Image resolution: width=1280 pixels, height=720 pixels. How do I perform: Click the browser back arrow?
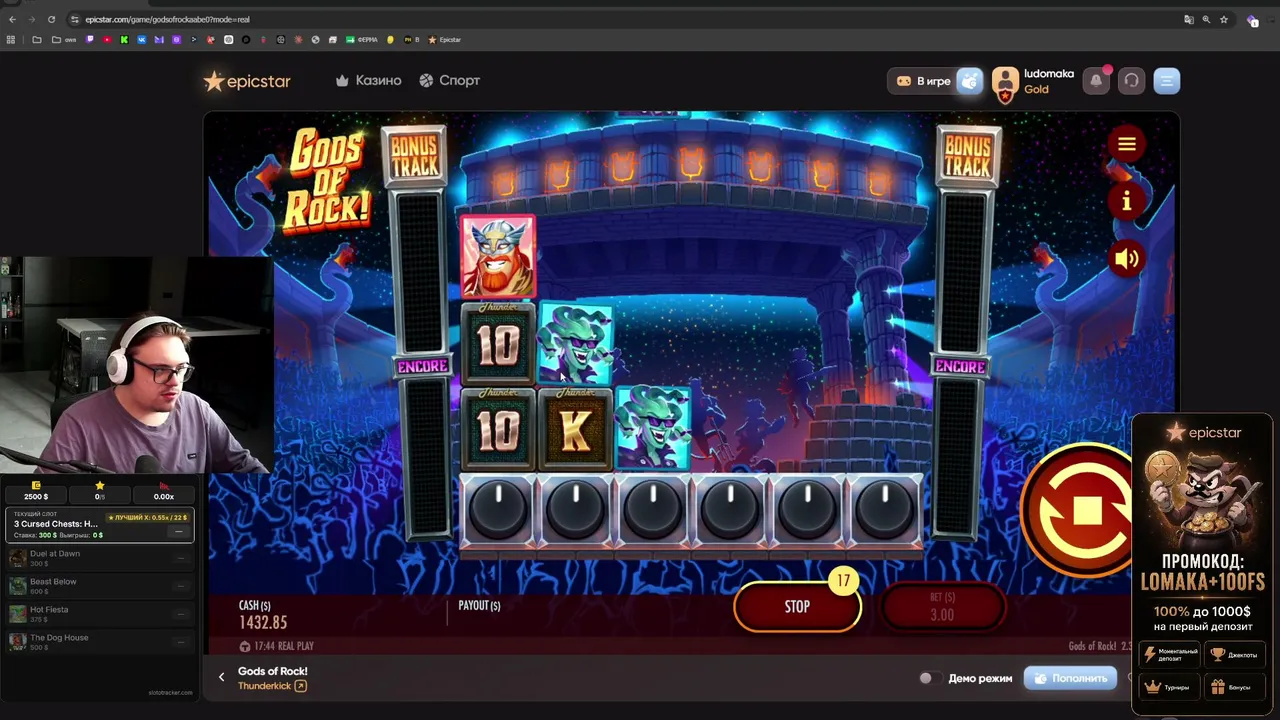(12, 20)
